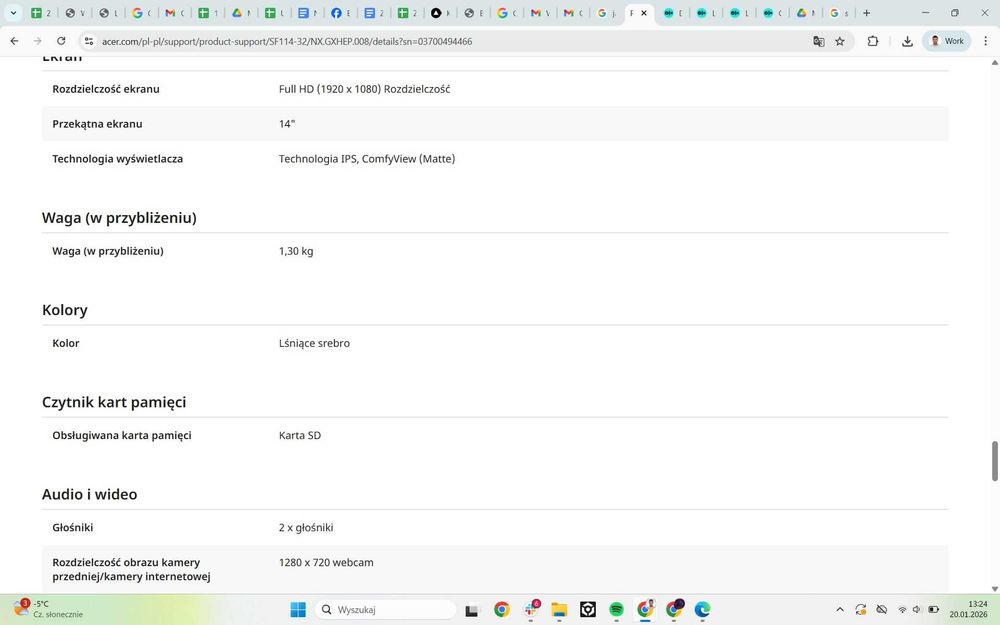Click the sync status tray icon
This screenshot has height=625, width=1000.
(x=861, y=610)
